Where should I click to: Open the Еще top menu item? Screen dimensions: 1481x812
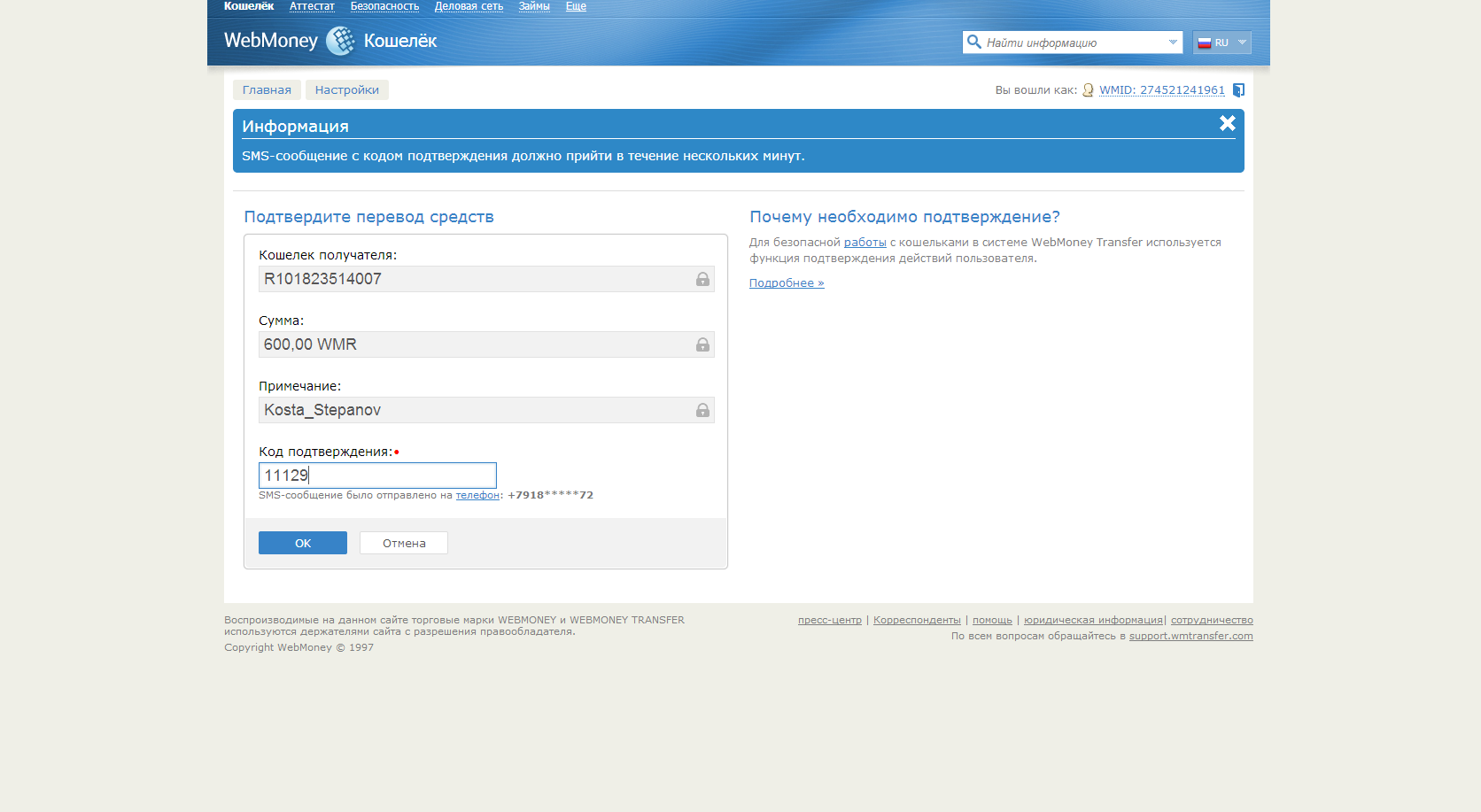(576, 6)
